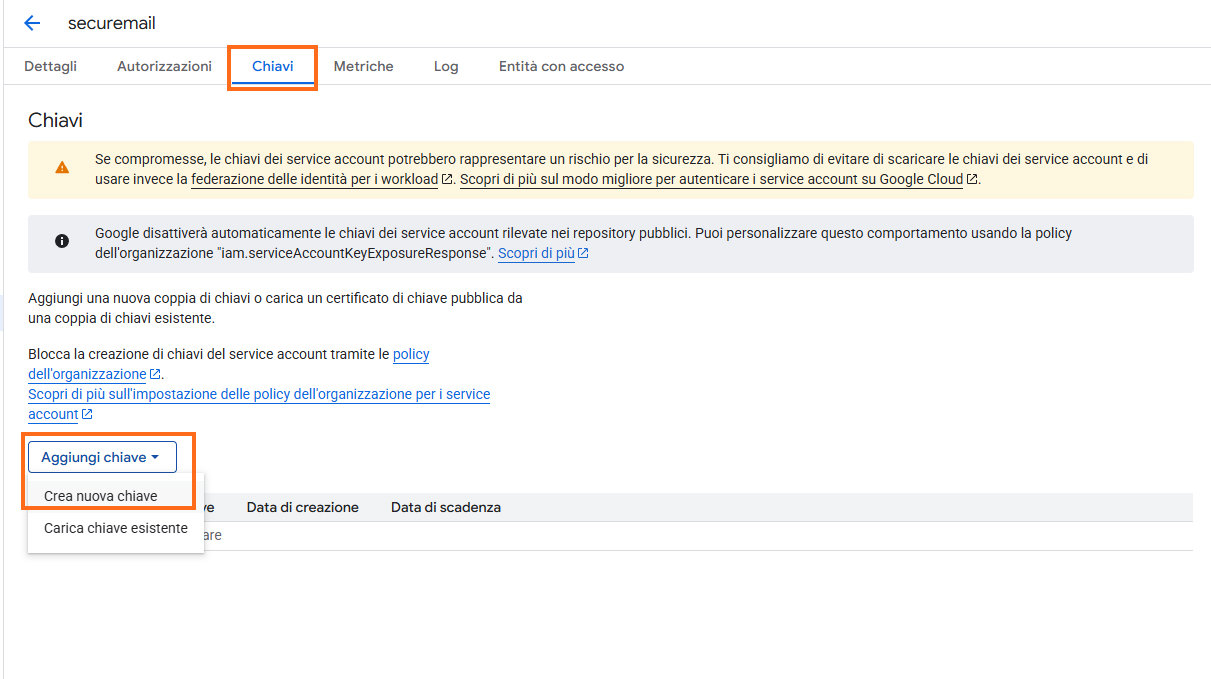The width and height of the screenshot is (1211, 679).
Task: Select Crea nuova chiave from menu
Action: [101, 496]
